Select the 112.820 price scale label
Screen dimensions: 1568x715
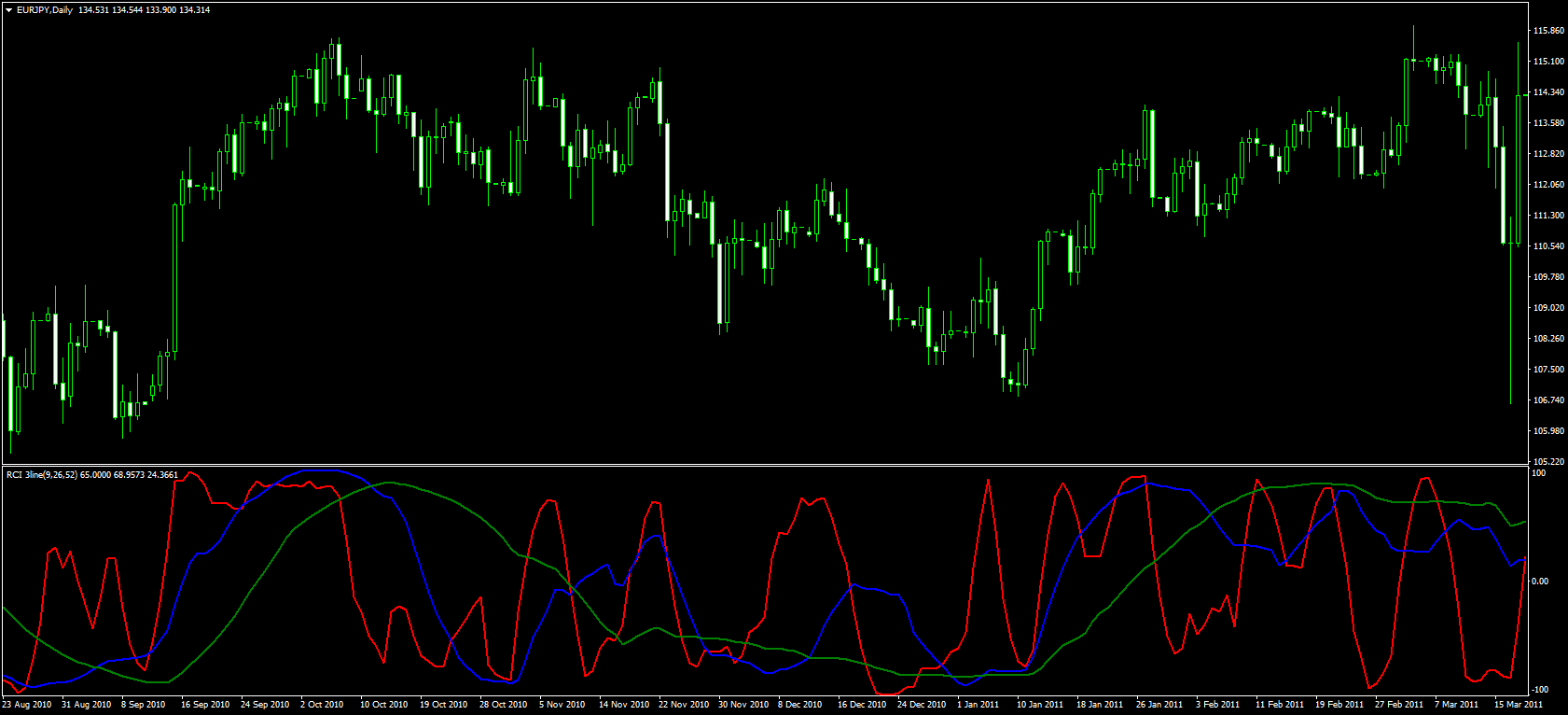pyautogui.click(x=1547, y=154)
